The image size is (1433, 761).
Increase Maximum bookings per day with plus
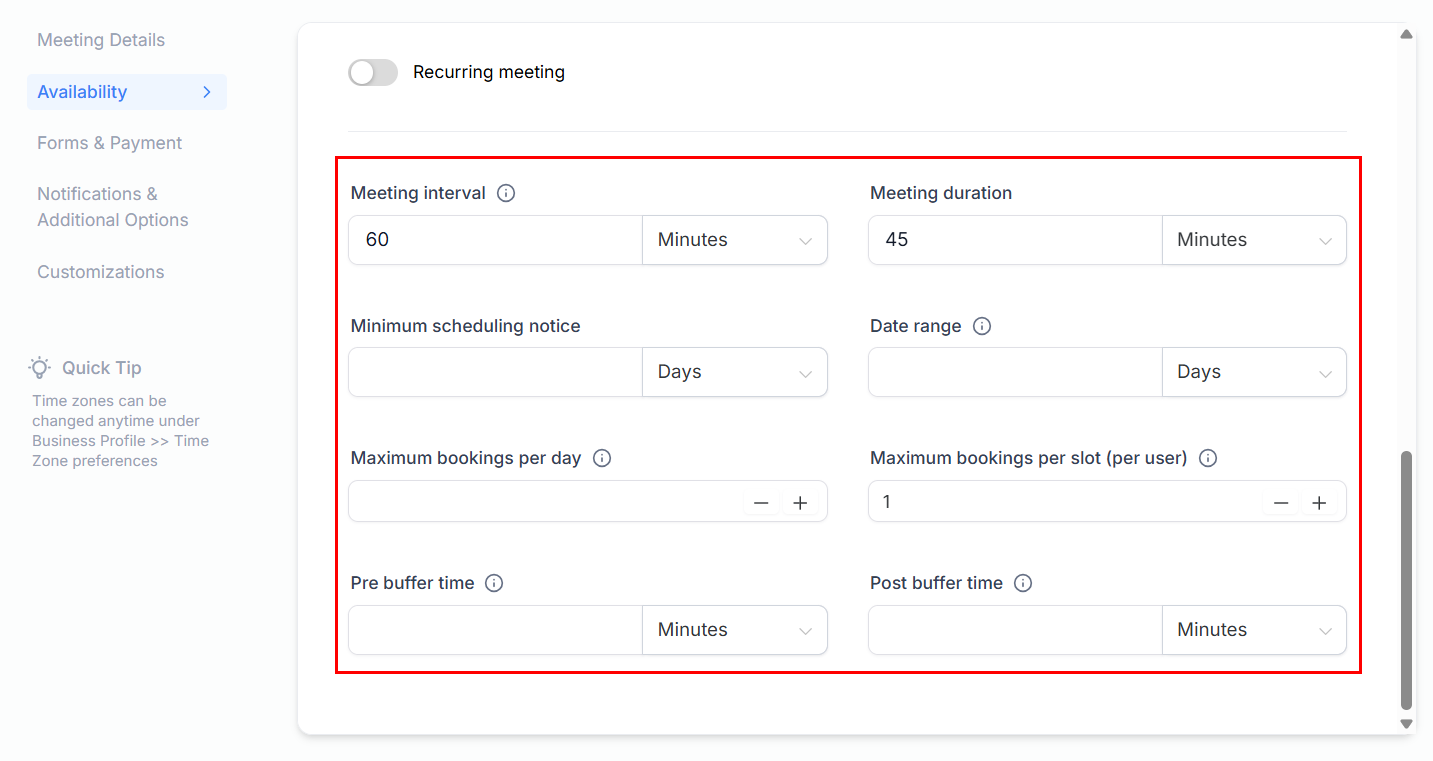click(800, 503)
